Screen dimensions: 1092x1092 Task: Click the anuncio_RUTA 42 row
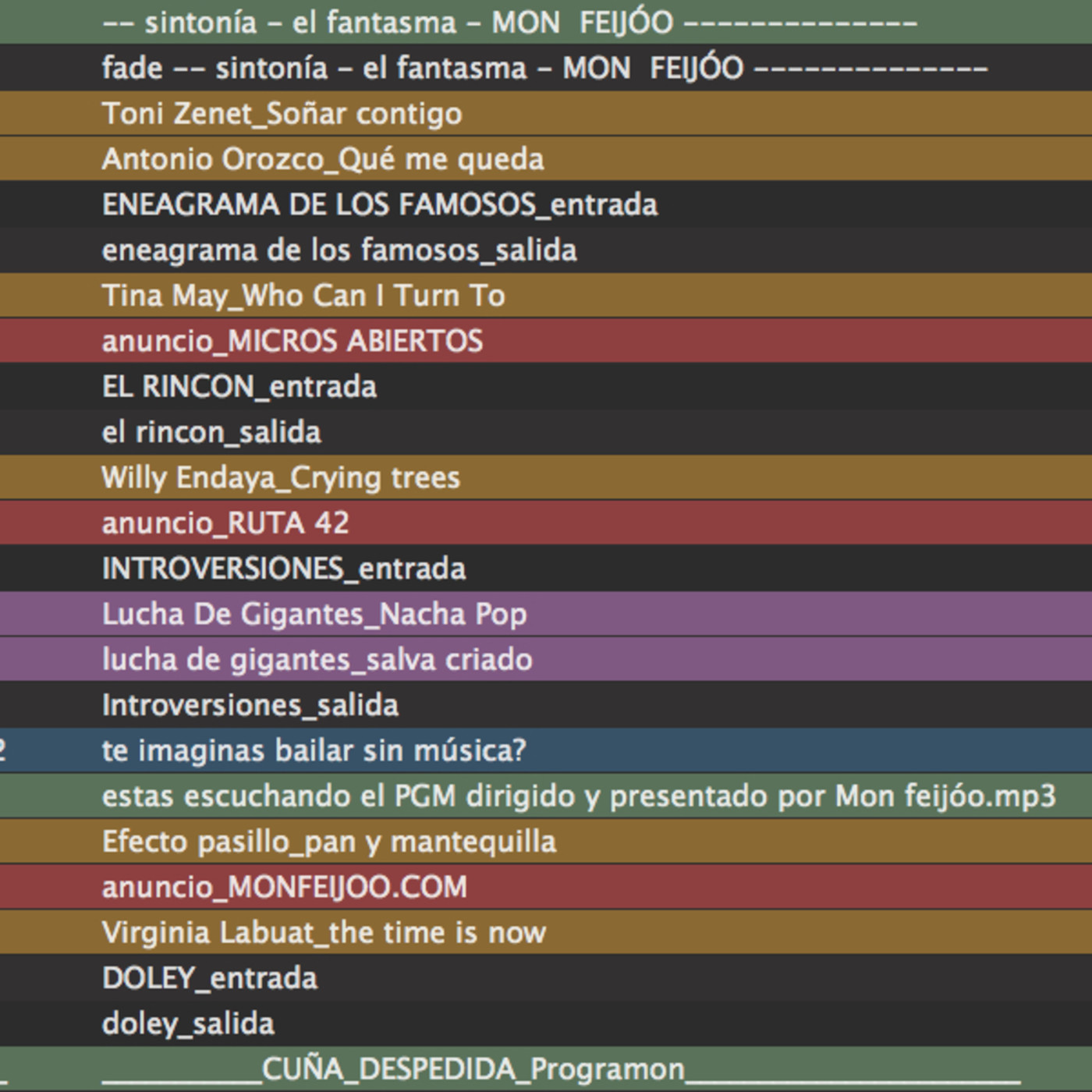[x=225, y=523]
